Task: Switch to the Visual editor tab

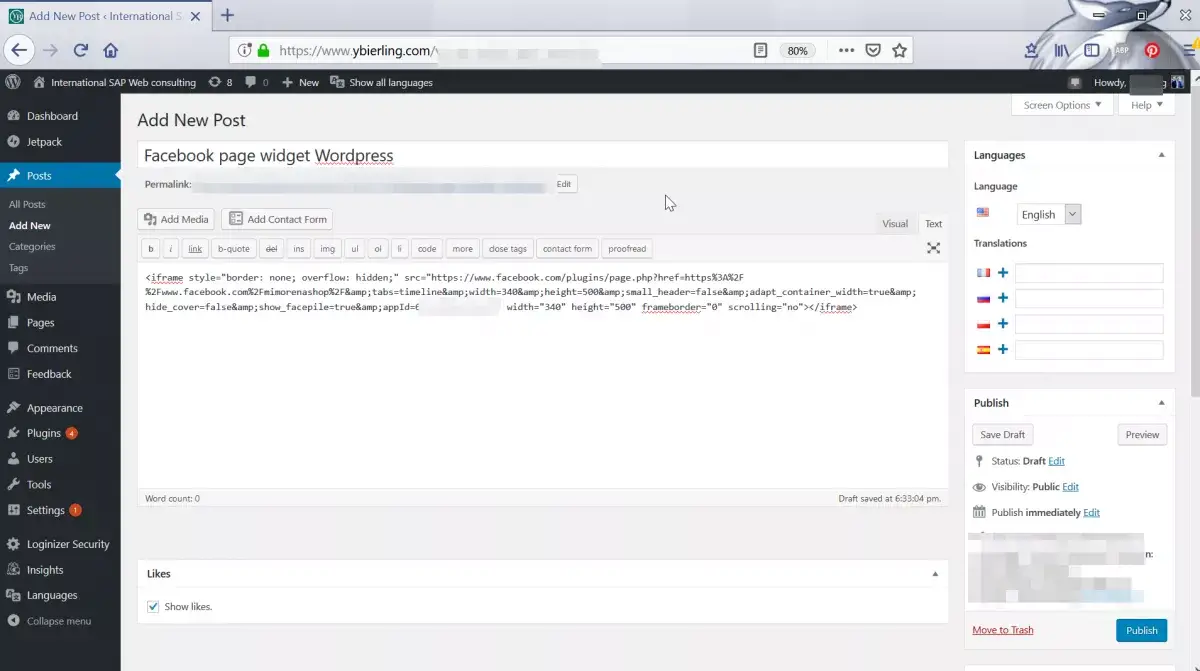Action: [895, 224]
